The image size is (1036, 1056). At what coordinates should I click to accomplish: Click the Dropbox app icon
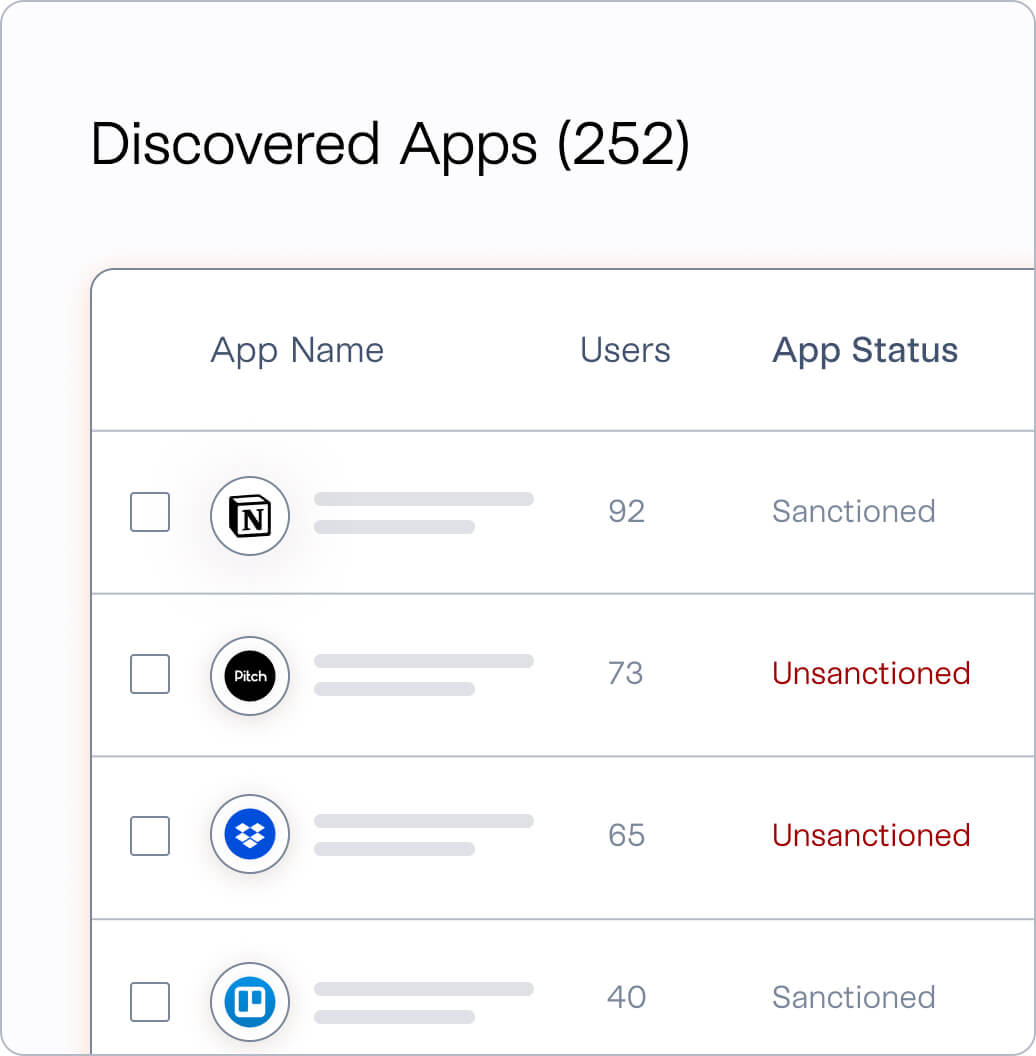[x=250, y=834]
